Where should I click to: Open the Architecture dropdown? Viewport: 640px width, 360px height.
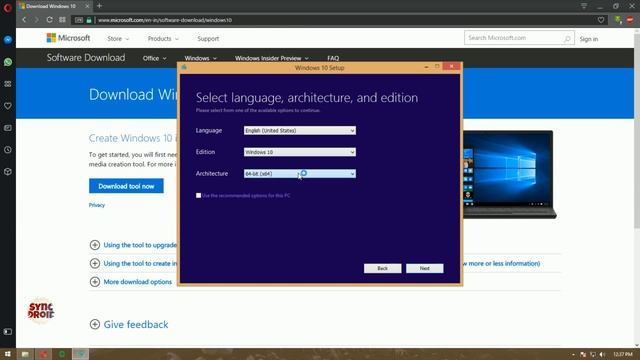tap(300, 174)
